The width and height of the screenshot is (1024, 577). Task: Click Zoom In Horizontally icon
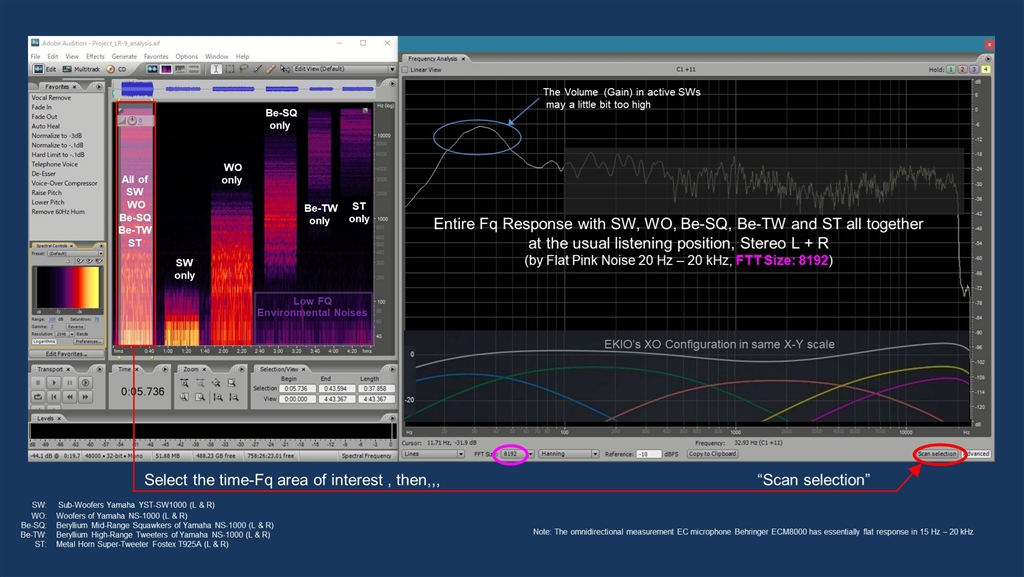(x=185, y=382)
